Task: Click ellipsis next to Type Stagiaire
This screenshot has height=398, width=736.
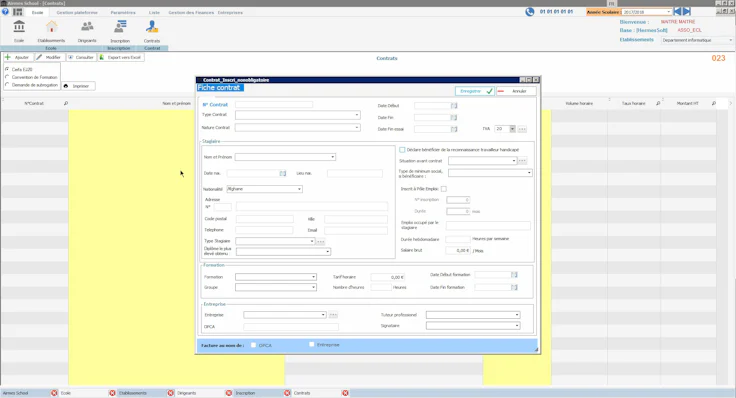Action: pyautogui.click(x=320, y=241)
